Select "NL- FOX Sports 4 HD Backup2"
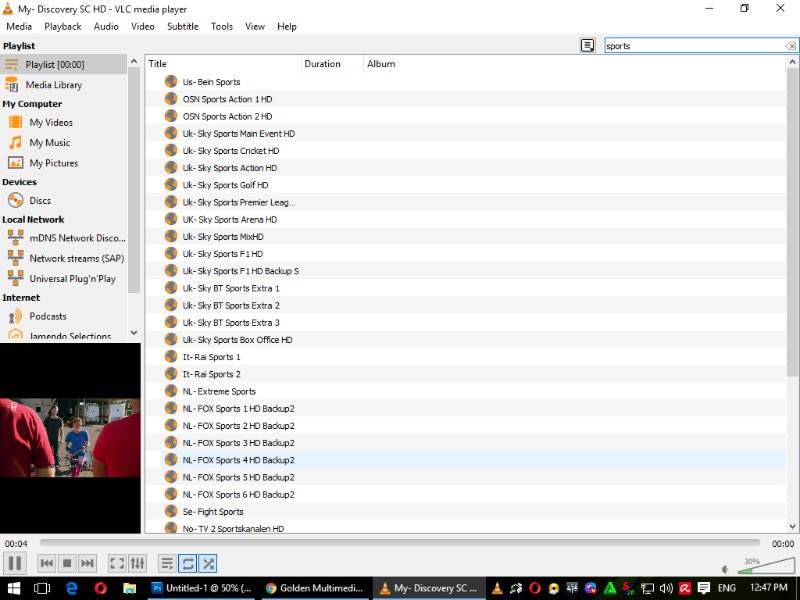Viewport: 800px width, 600px height. pos(465,460)
